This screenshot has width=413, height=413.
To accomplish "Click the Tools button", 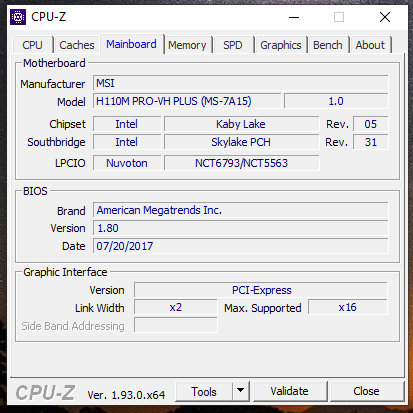I will (x=204, y=391).
